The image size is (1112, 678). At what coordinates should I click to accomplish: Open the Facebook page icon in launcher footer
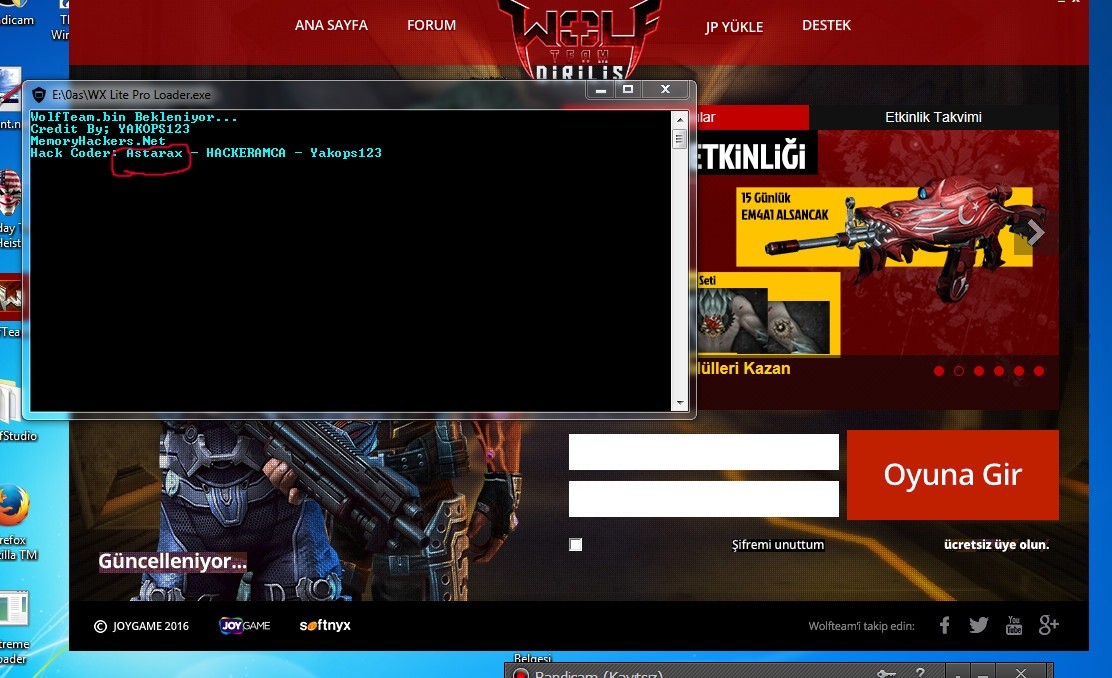coord(945,625)
